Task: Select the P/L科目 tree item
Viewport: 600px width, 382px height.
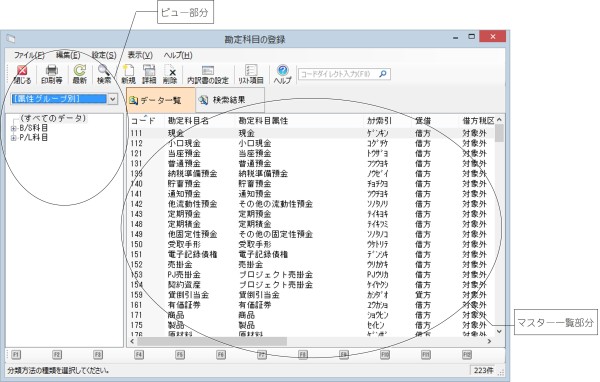Action: click(34, 137)
